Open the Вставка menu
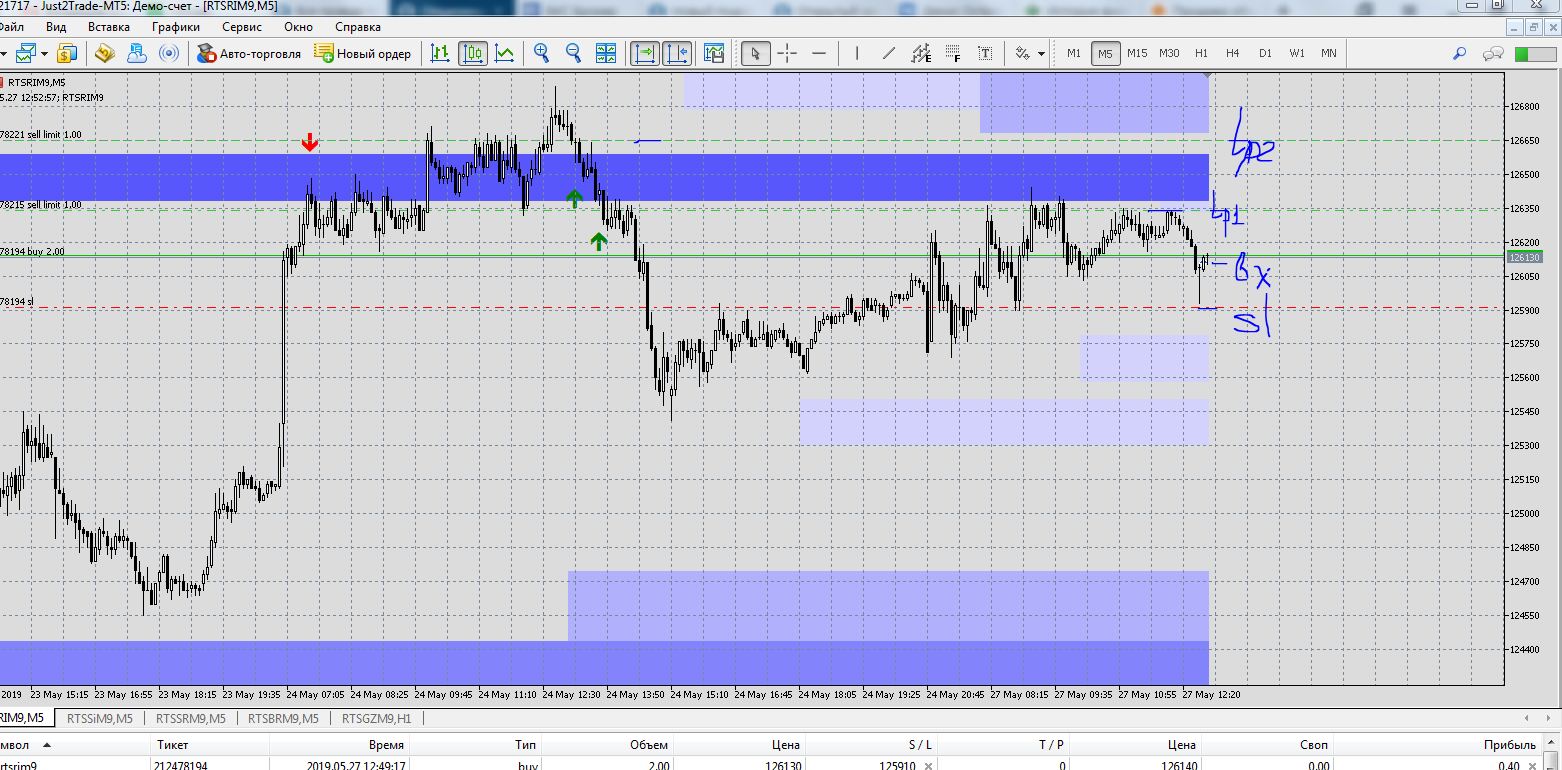 tap(108, 27)
